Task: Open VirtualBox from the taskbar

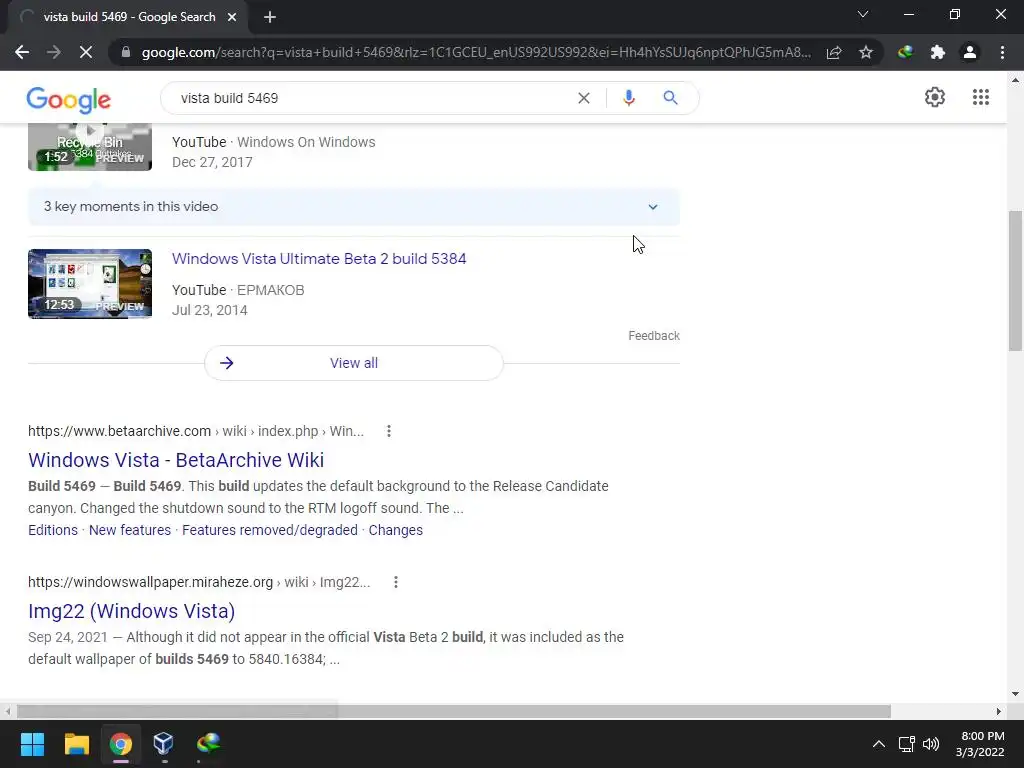Action: (163, 744)
